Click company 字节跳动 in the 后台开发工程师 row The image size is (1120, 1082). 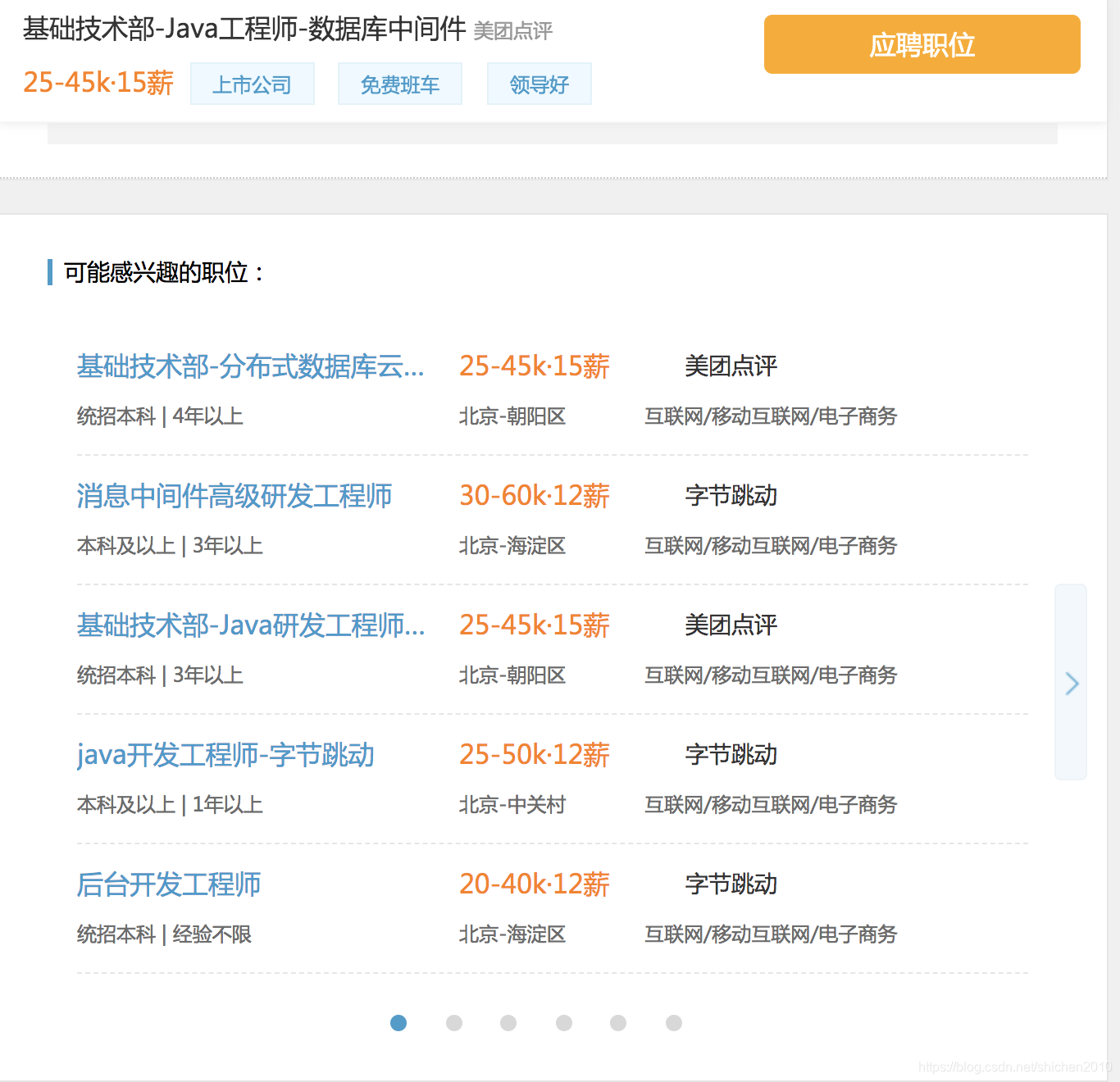click(731, 884)
